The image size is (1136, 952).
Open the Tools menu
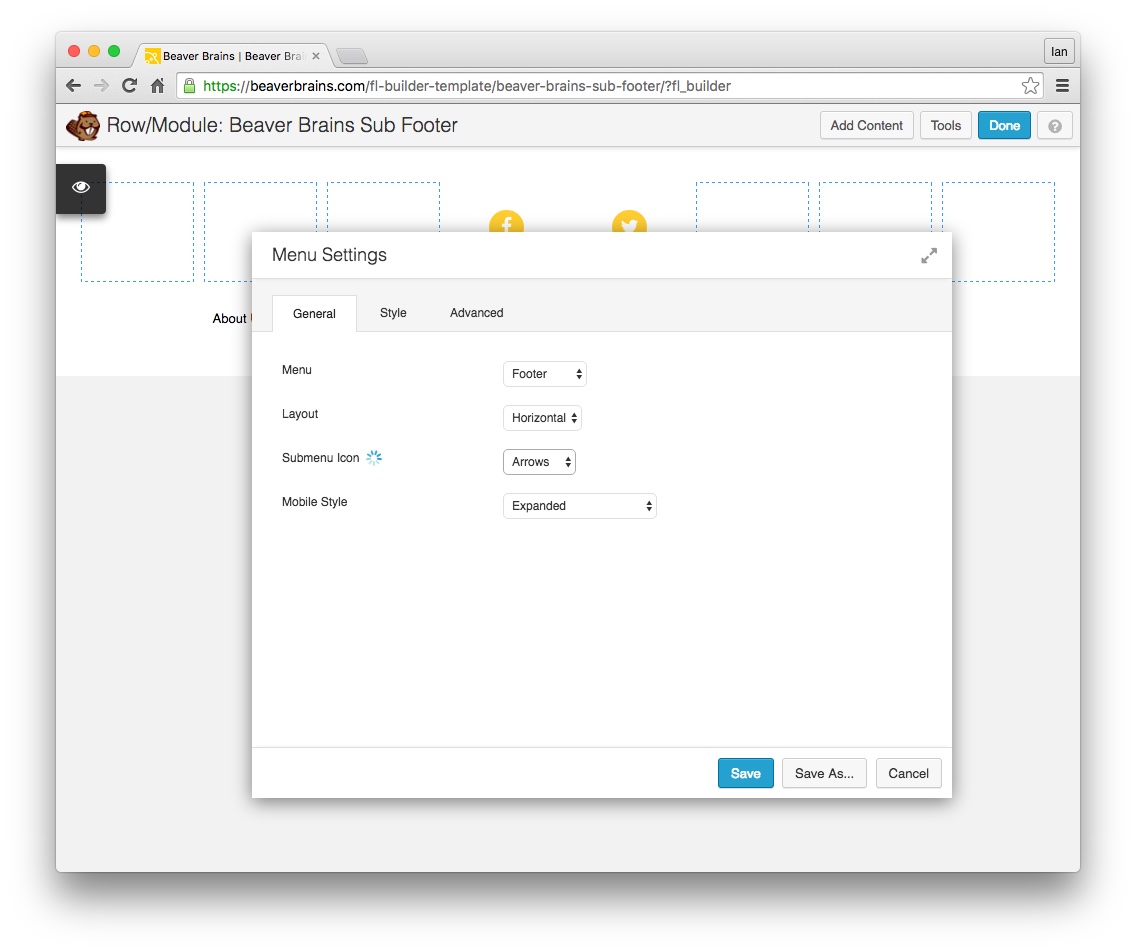click(945, 125)
